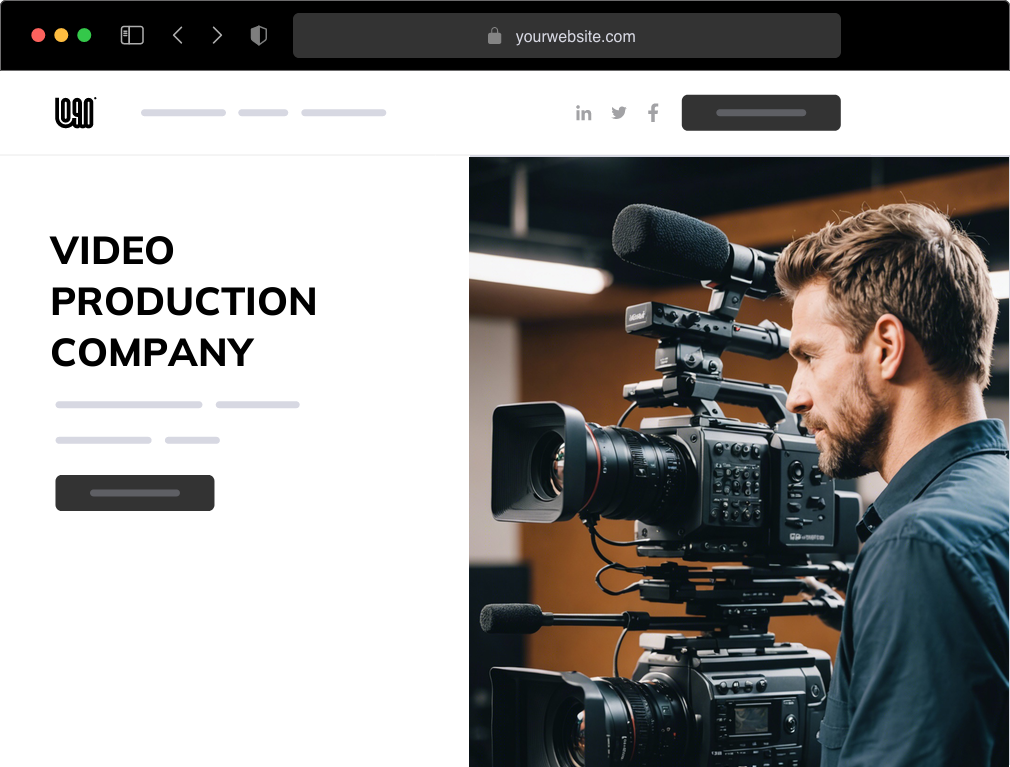Click the red close traffic light
The width and height of the screenshot is (1010, 767).
point(37,33)
